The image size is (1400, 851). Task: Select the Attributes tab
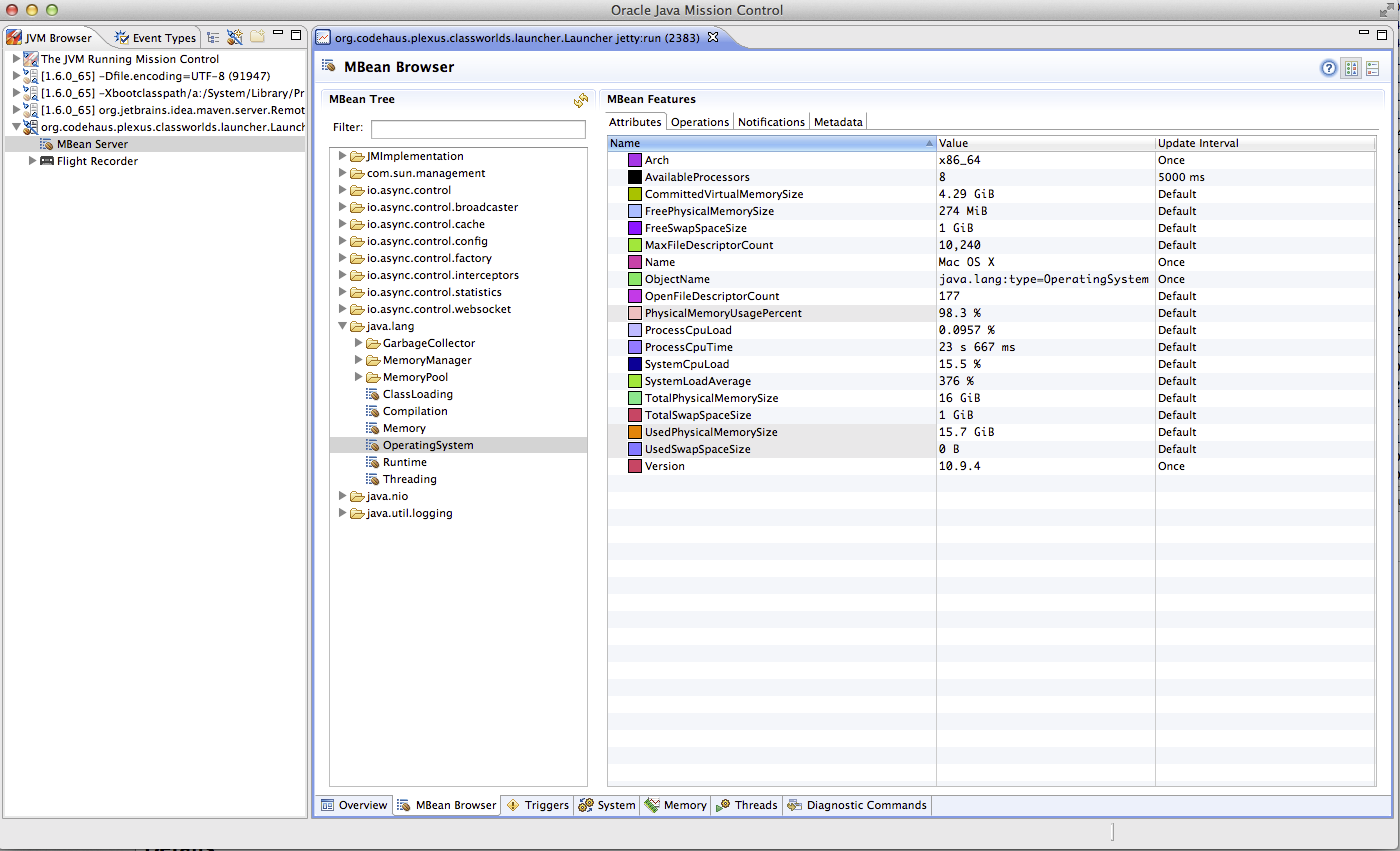pyautogui.click(x=636, y=122)
